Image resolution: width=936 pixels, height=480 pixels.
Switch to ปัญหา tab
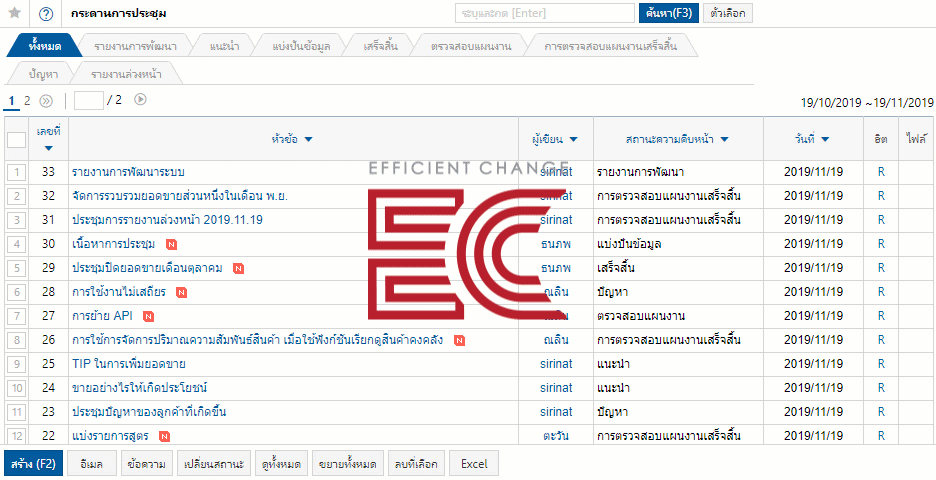44,75
